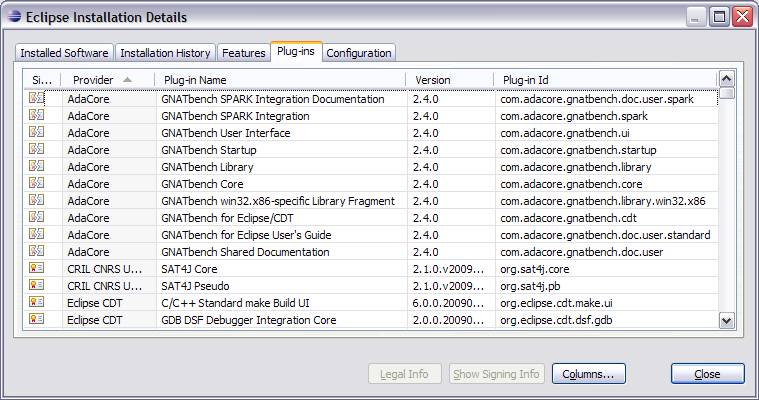The image size is (759, 400).
Task: Sort by the Version column header
Action: pyautogui.click(x=450, y=80)
